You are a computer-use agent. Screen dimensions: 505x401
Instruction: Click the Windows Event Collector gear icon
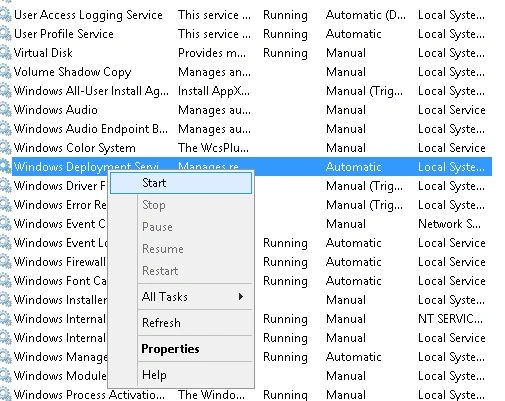[x=5, y=224]
